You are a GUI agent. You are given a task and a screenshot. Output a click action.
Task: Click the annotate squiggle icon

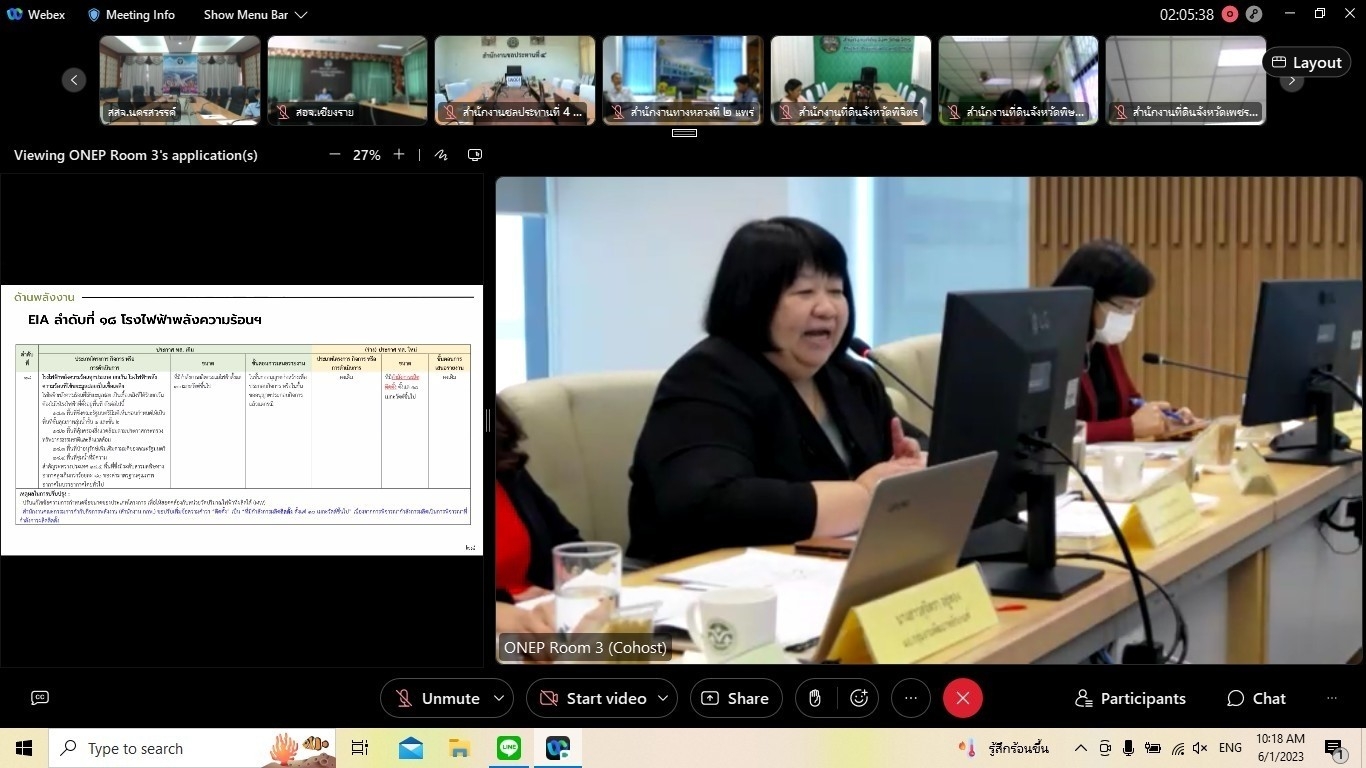441,155
